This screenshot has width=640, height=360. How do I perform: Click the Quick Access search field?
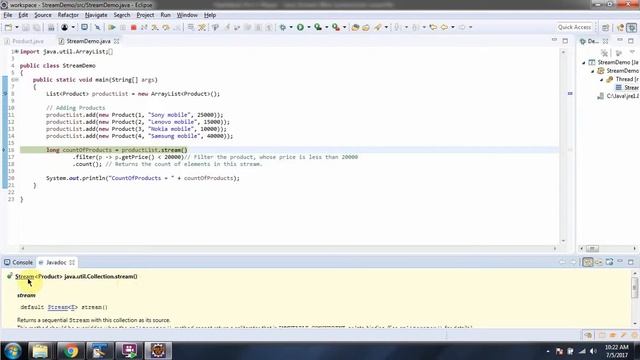tap(574, 27)
